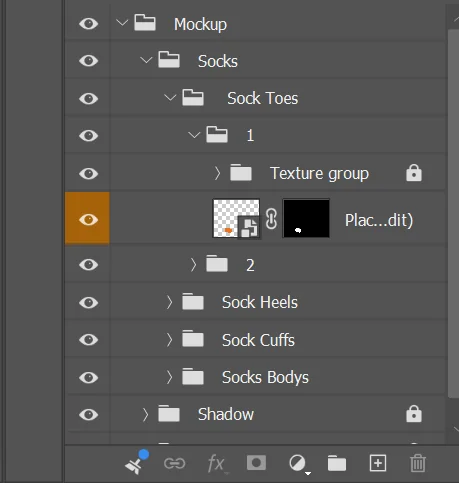
Task: Hide the Sock Cuffs group
Action: pyautogui.click(x=88, y=340)
